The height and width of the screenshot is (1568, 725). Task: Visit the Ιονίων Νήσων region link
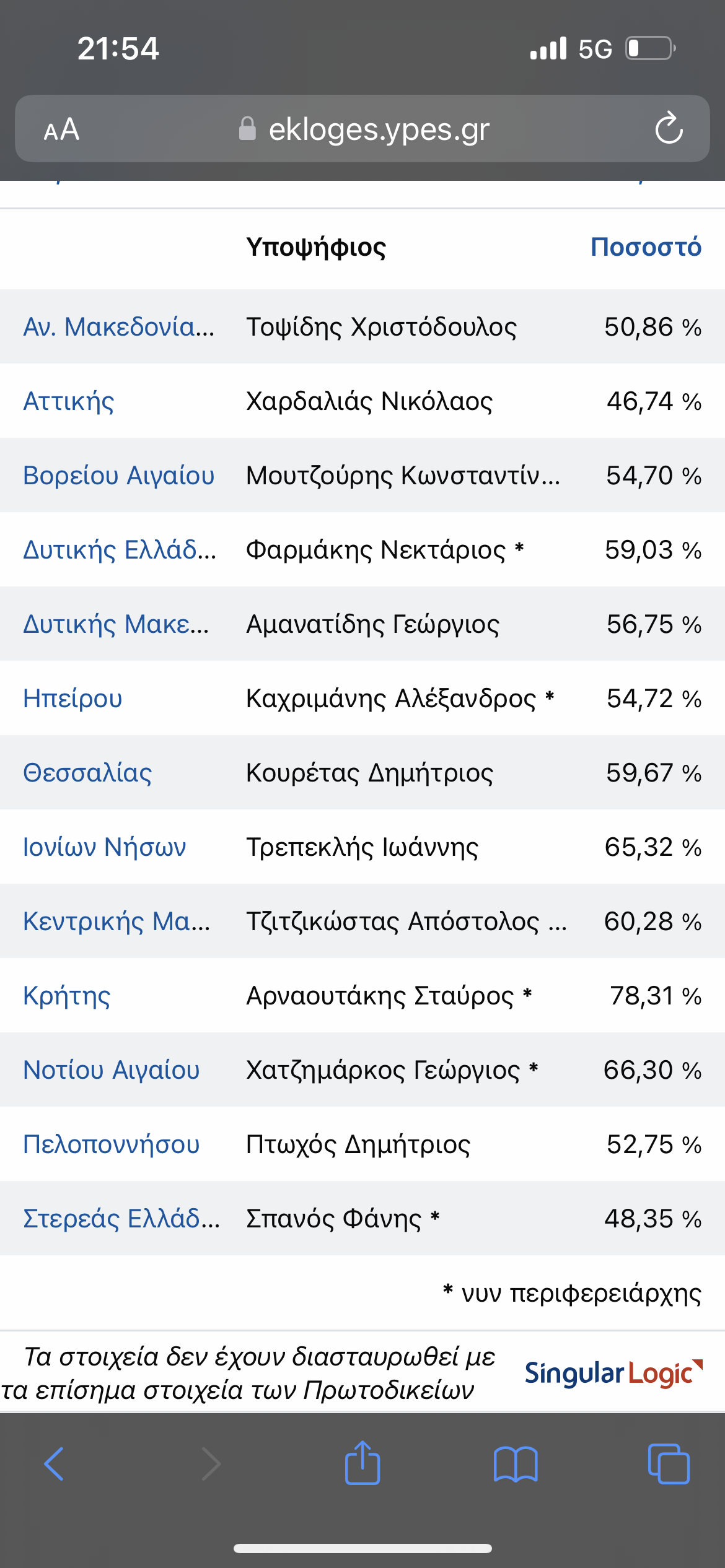(x=105, y=847)
